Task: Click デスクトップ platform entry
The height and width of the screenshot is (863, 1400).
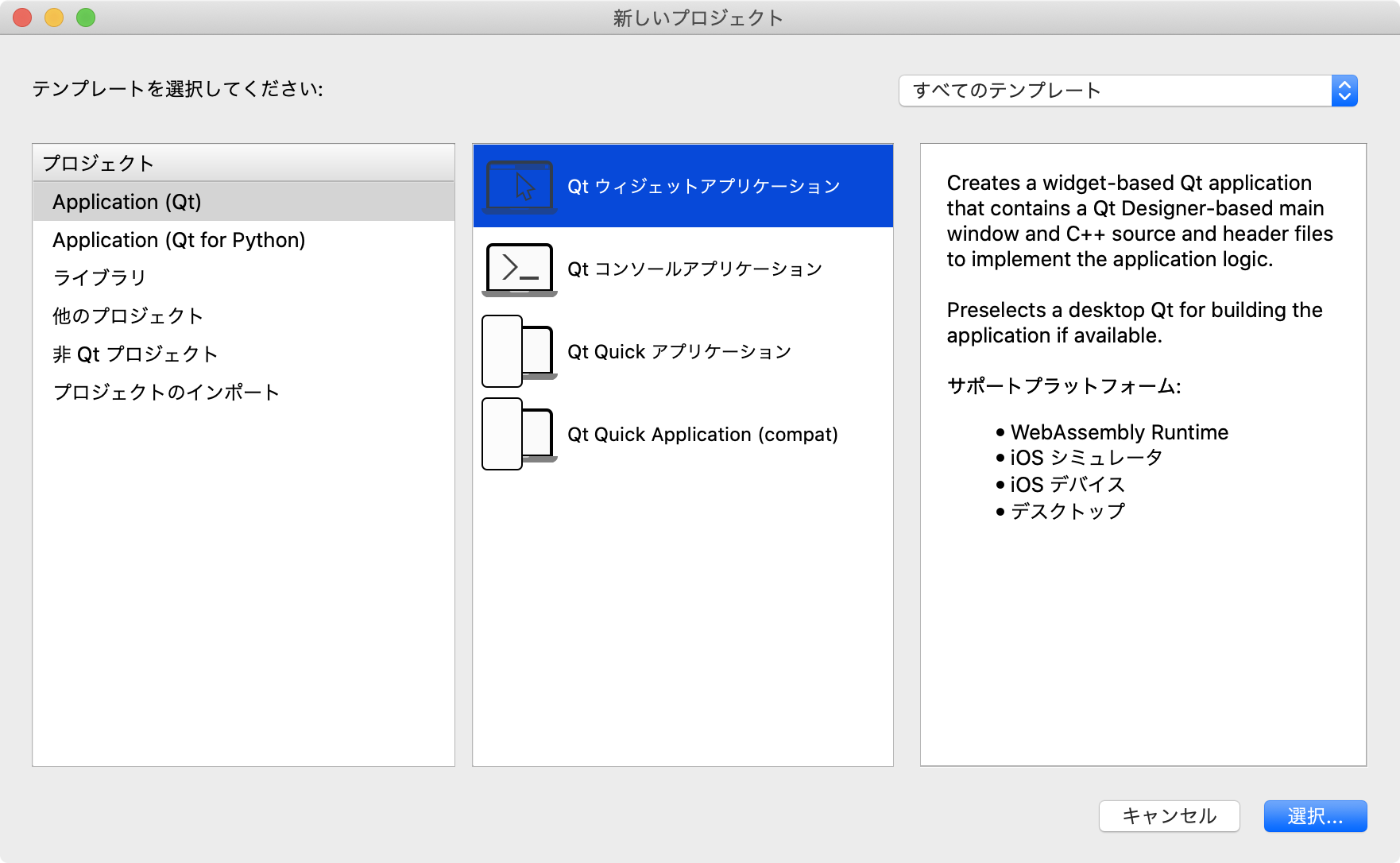Action: coord(1067,511)
